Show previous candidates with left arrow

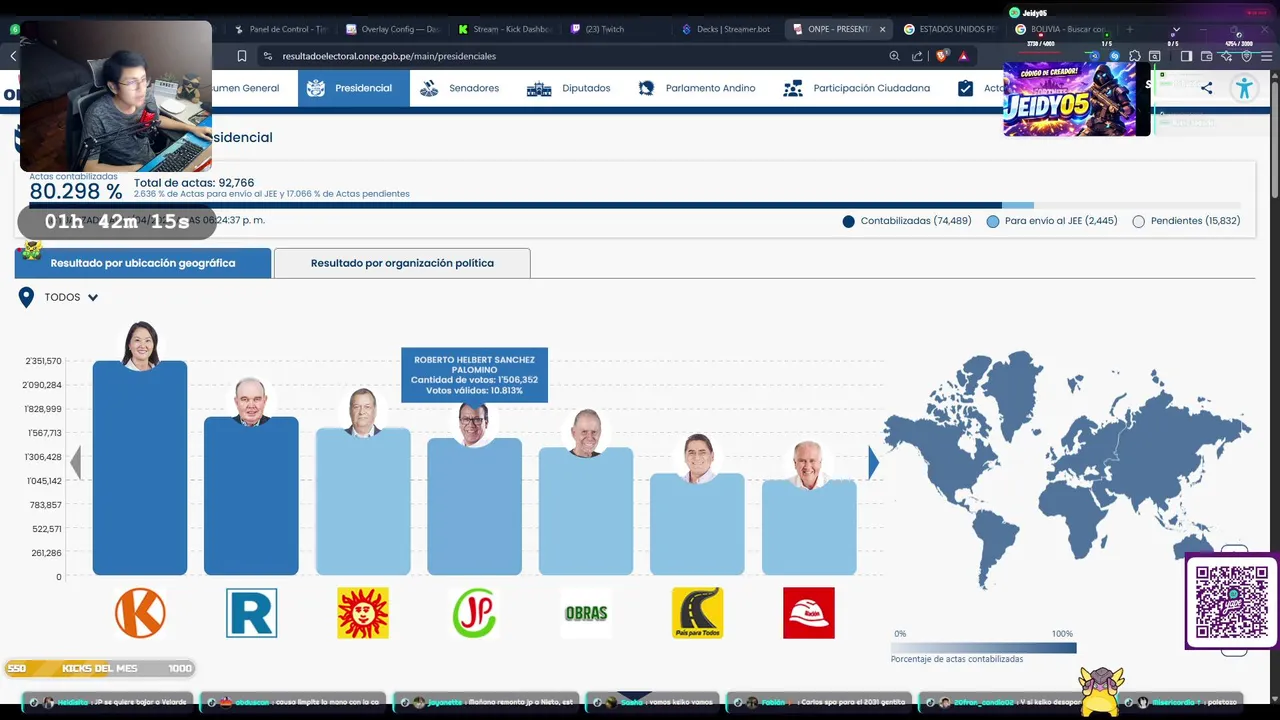[x=75, y=462]
